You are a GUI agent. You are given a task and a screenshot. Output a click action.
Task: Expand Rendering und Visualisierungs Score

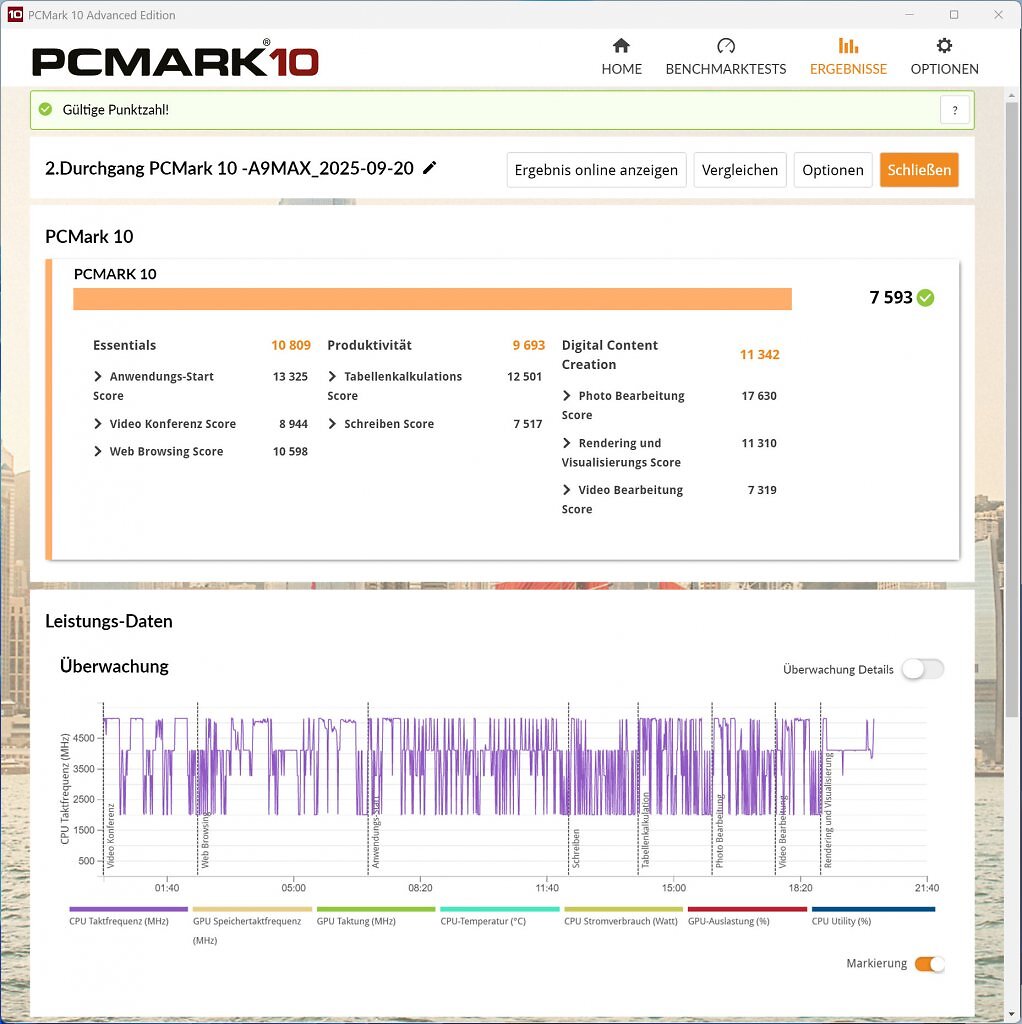pyautogui.click(x=567, y=443)
